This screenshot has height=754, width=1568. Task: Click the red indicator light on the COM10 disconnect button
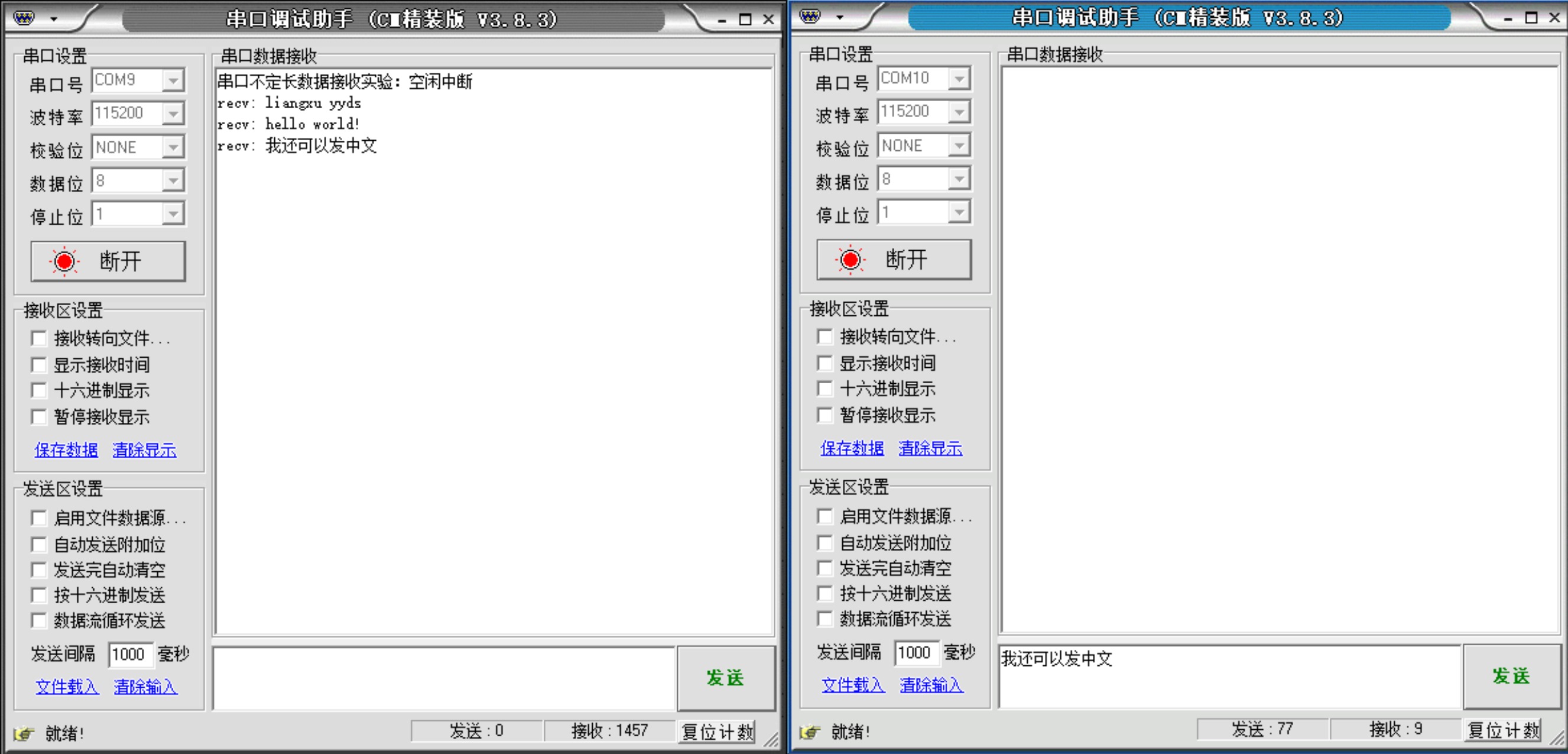pos(850,260)
